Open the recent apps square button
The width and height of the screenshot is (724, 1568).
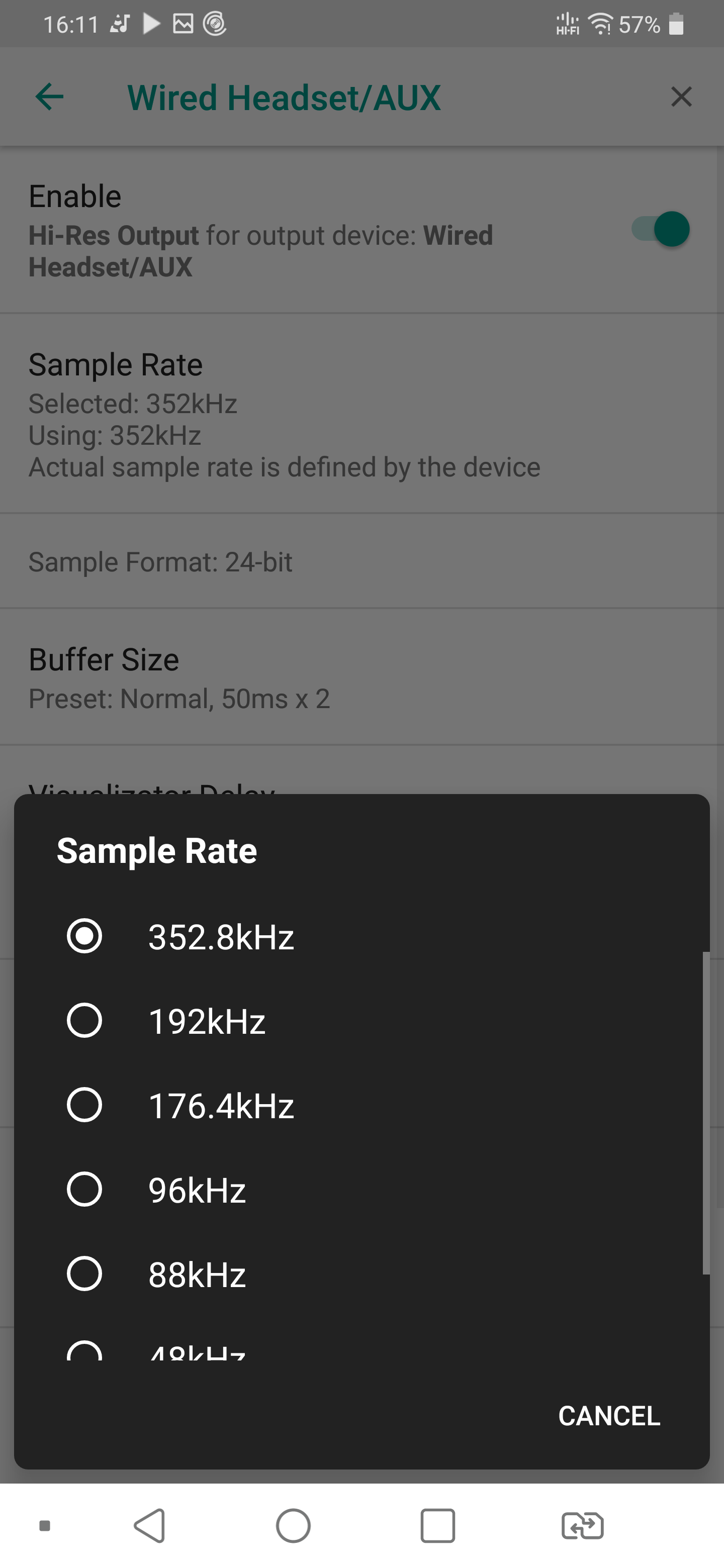point(437,1525)
